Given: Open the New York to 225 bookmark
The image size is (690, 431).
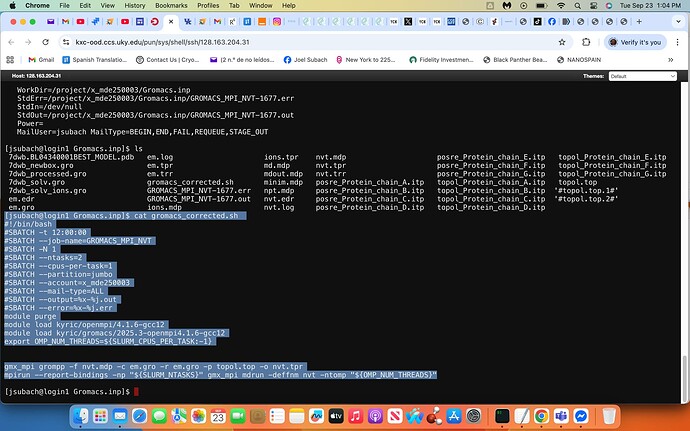Looking at the screenshot, I should click(365, 60).
